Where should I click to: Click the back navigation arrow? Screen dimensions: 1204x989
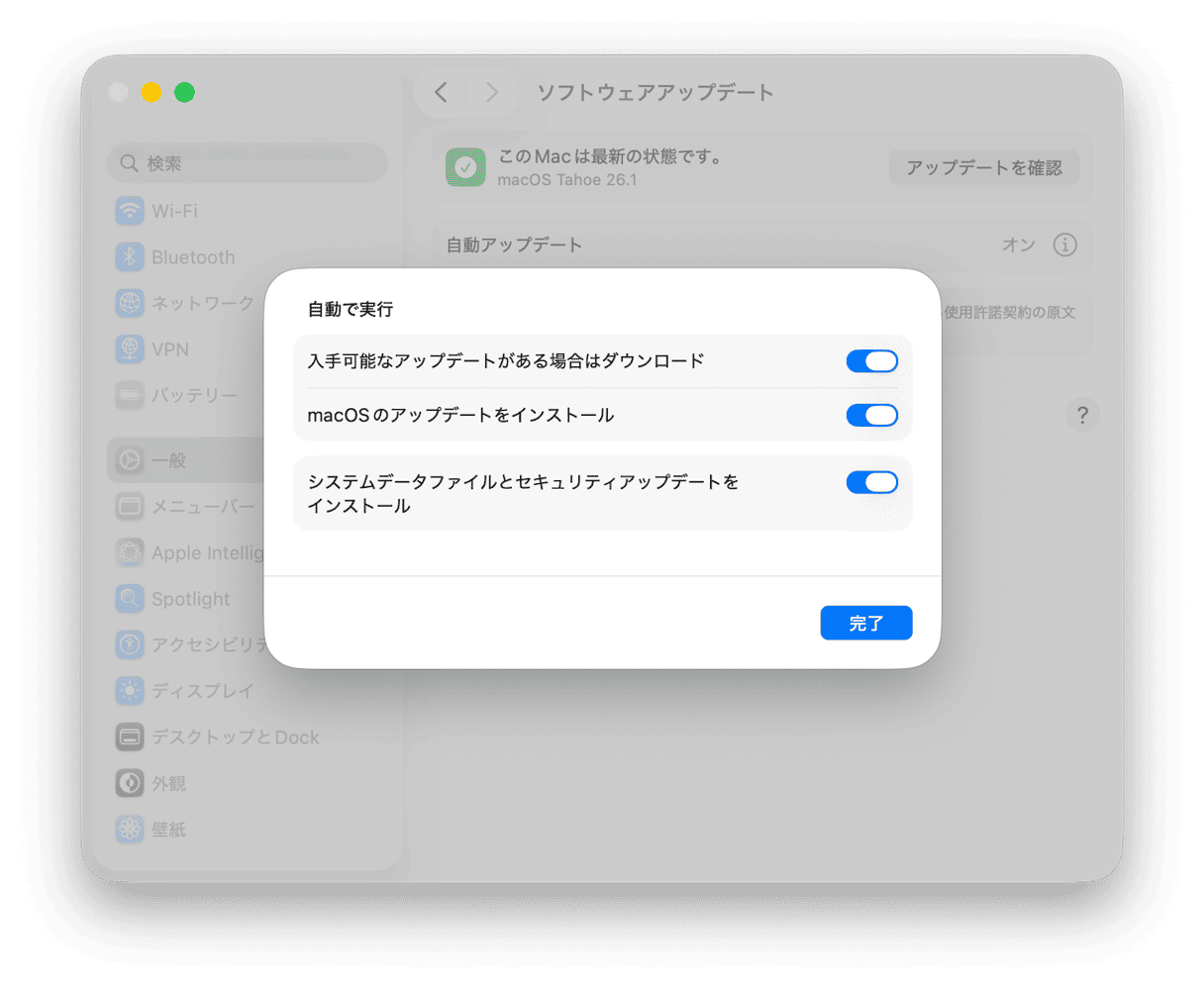coord(441,92)
